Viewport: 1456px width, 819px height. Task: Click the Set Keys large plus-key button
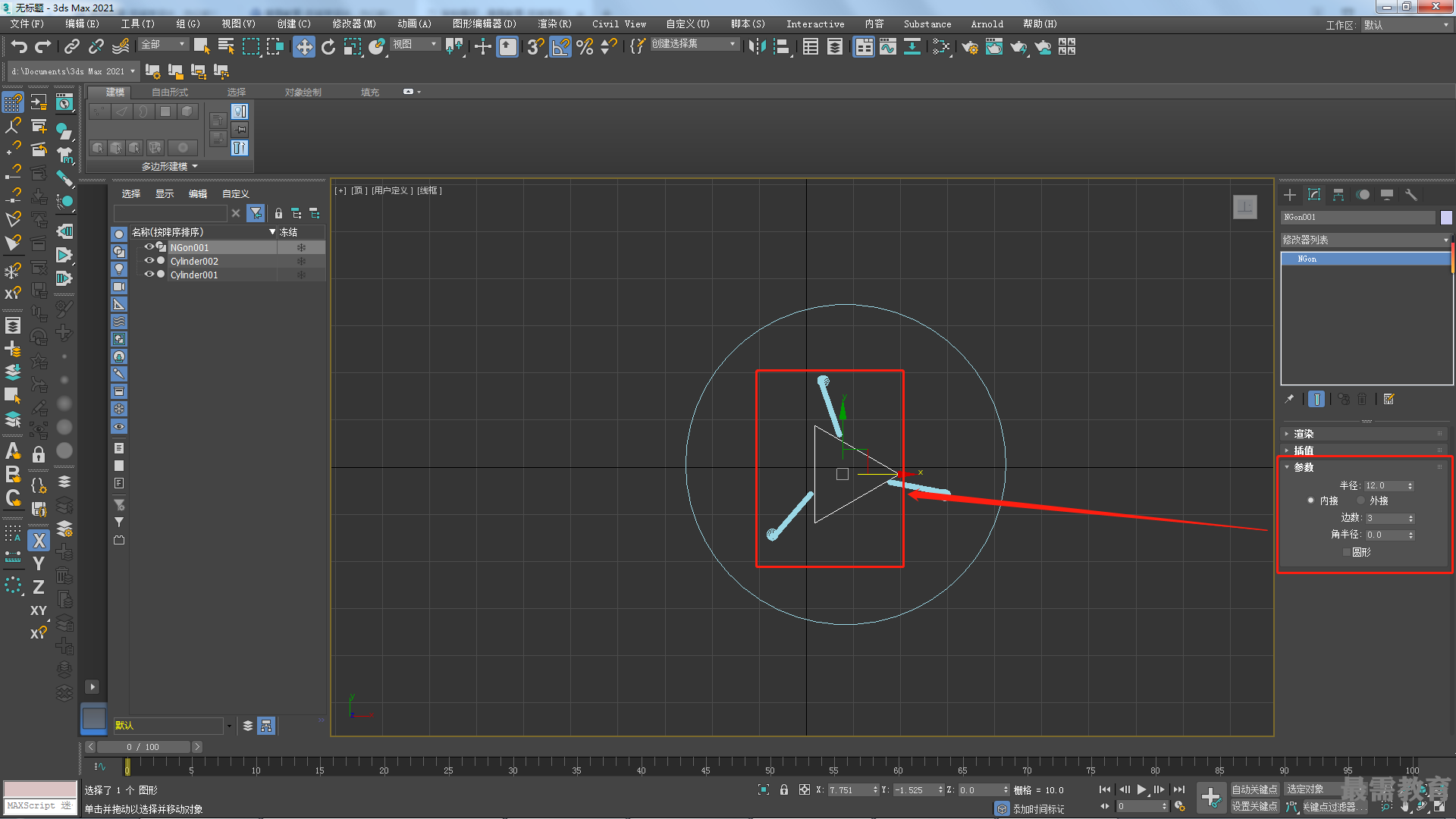1211,798
